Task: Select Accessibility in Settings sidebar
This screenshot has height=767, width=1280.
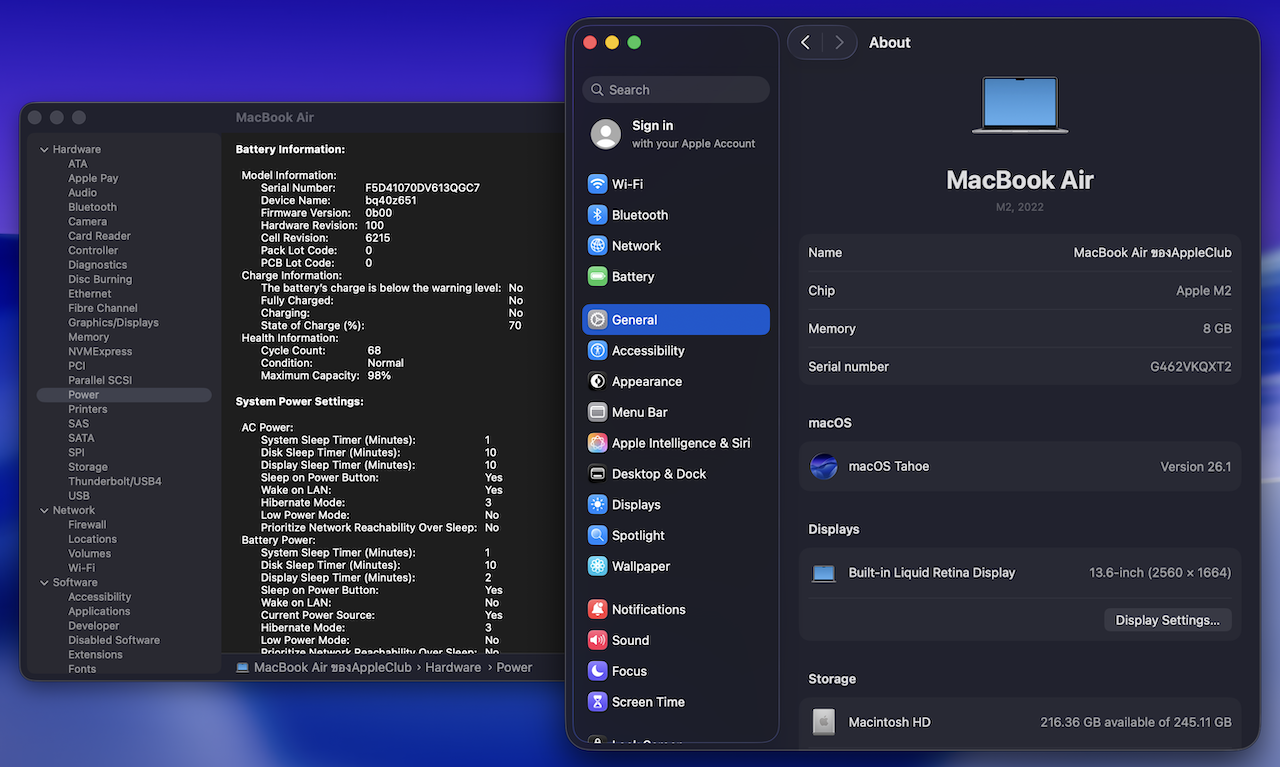Action: [x=648, y=351]
